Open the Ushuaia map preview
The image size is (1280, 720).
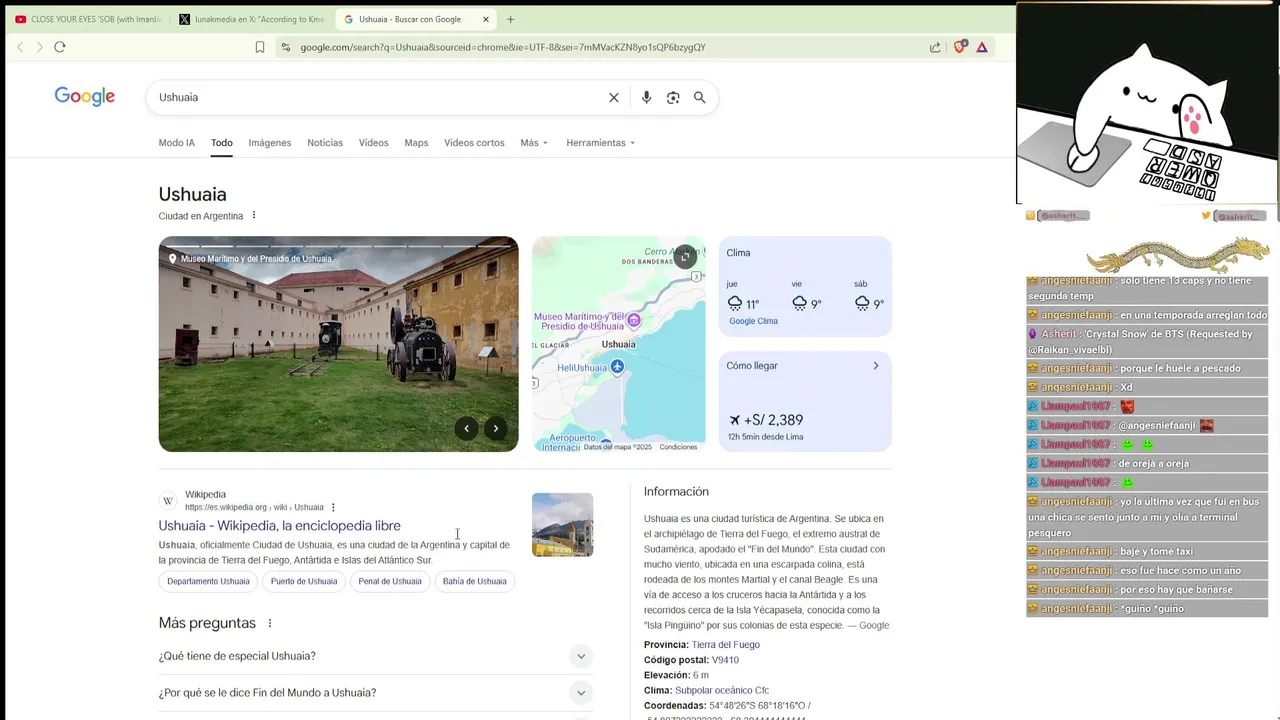coord(618,344)
